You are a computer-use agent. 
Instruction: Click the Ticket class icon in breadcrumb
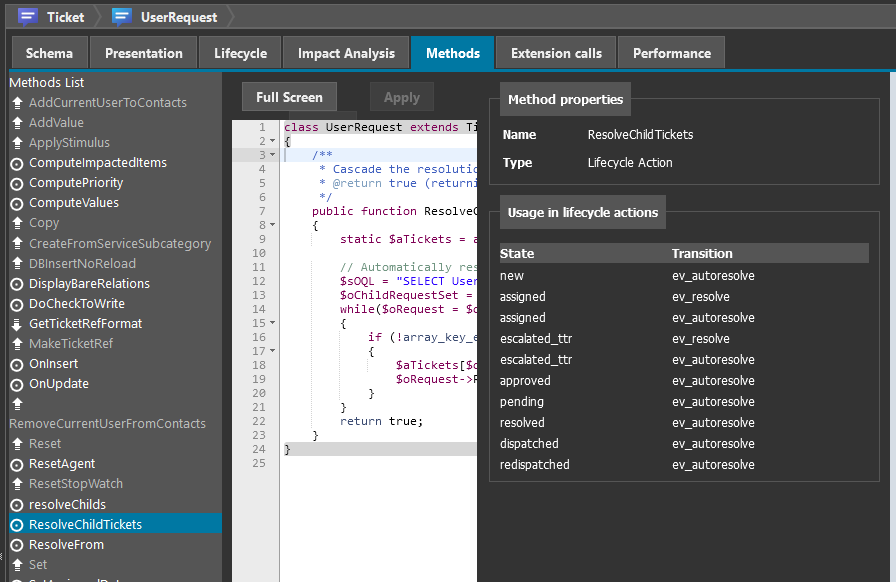[28, 17]
